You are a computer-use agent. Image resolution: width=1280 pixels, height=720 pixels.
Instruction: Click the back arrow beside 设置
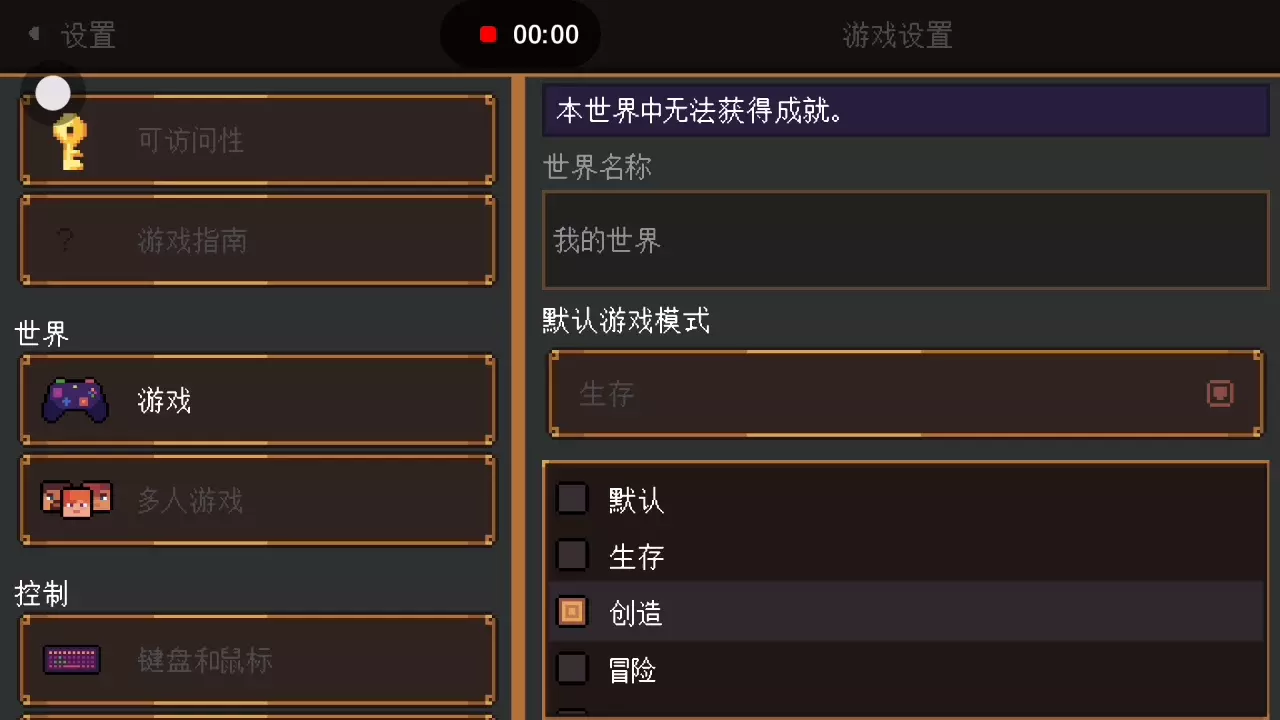[x=34, y=35]
